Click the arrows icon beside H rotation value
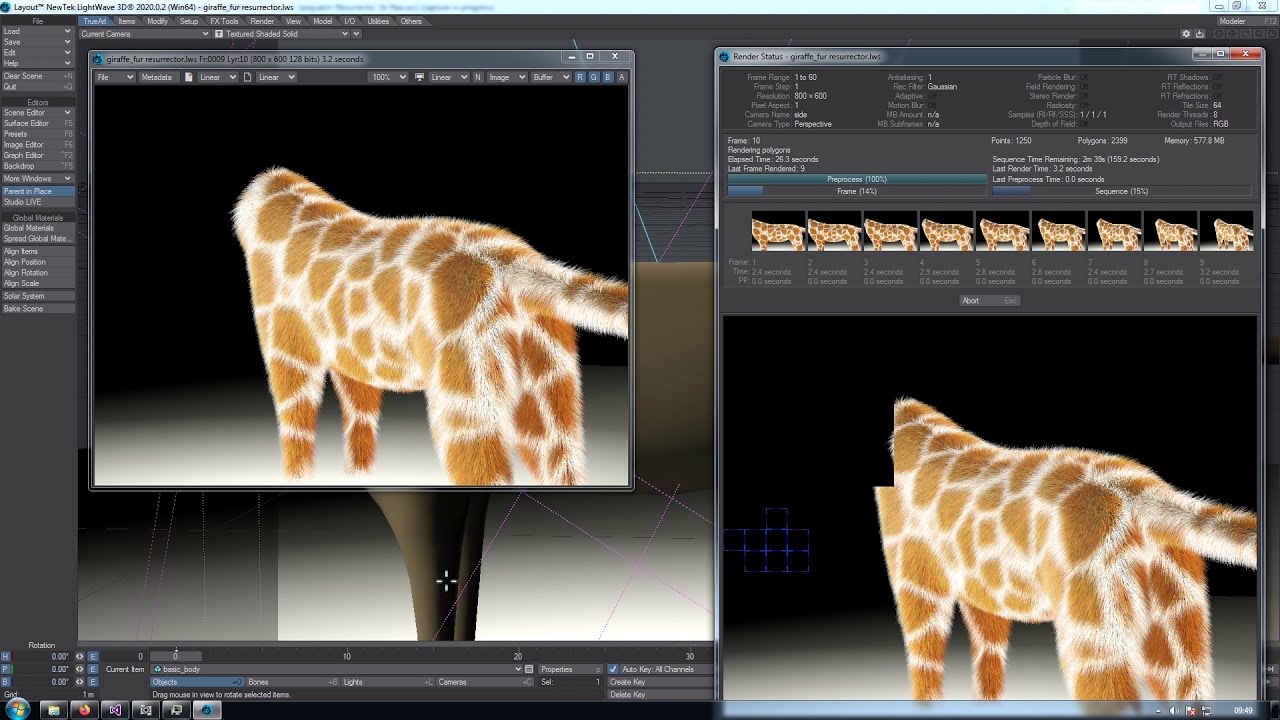 click(x=80, y=657)
